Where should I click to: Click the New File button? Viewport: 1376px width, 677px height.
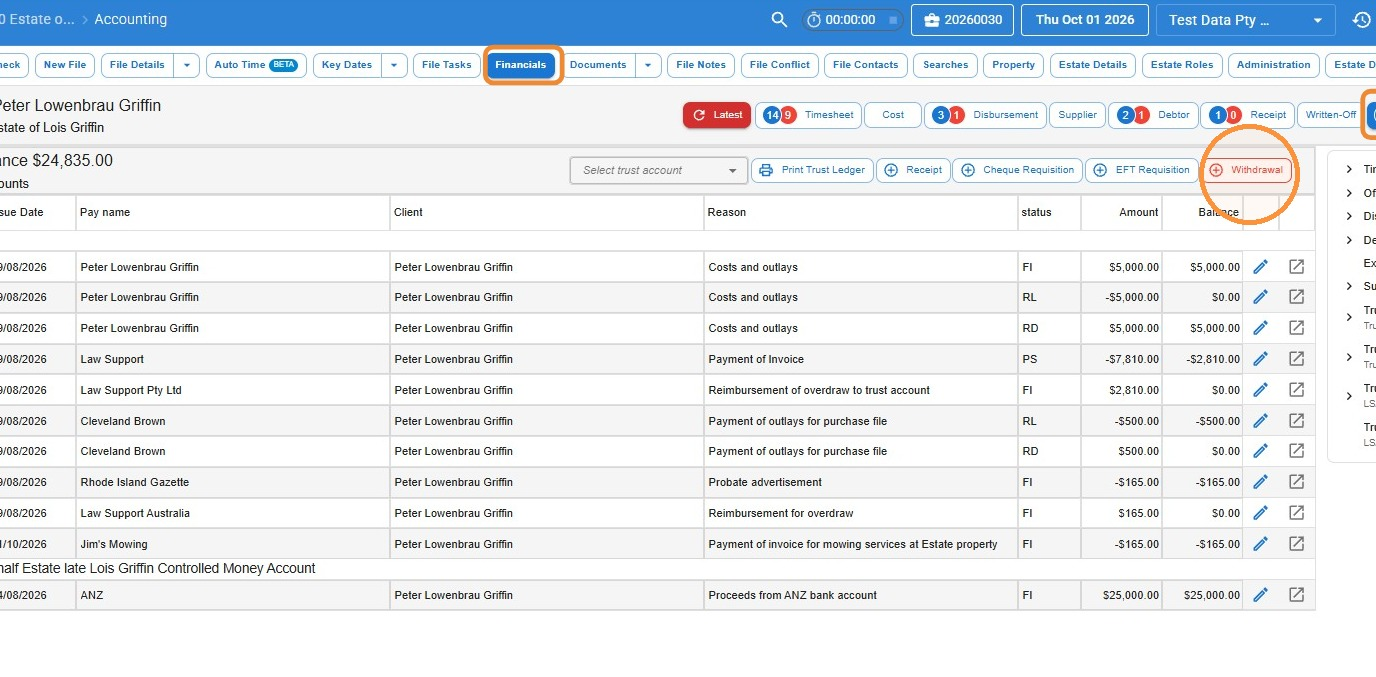point(66,65)
